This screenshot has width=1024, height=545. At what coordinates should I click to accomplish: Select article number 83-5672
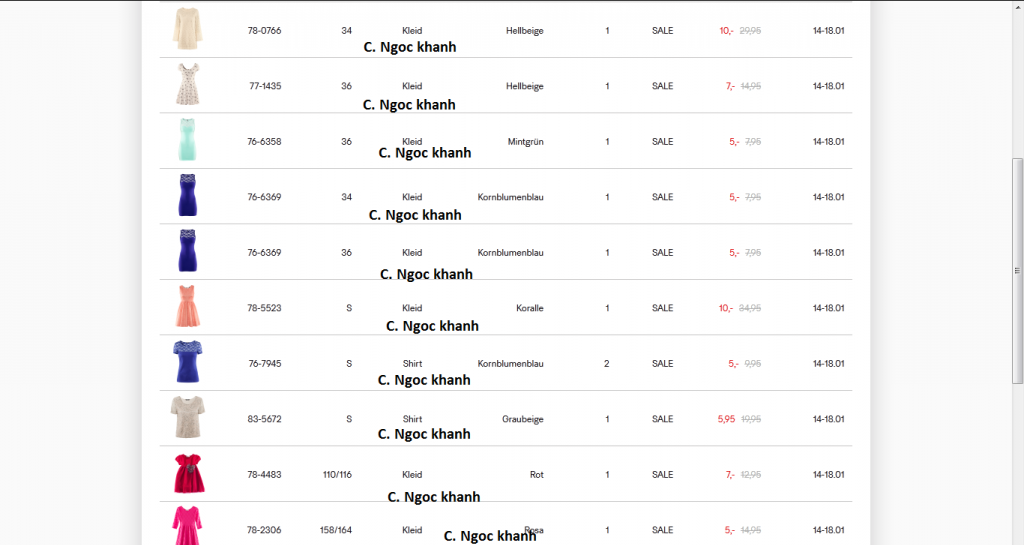coord(265,419)
